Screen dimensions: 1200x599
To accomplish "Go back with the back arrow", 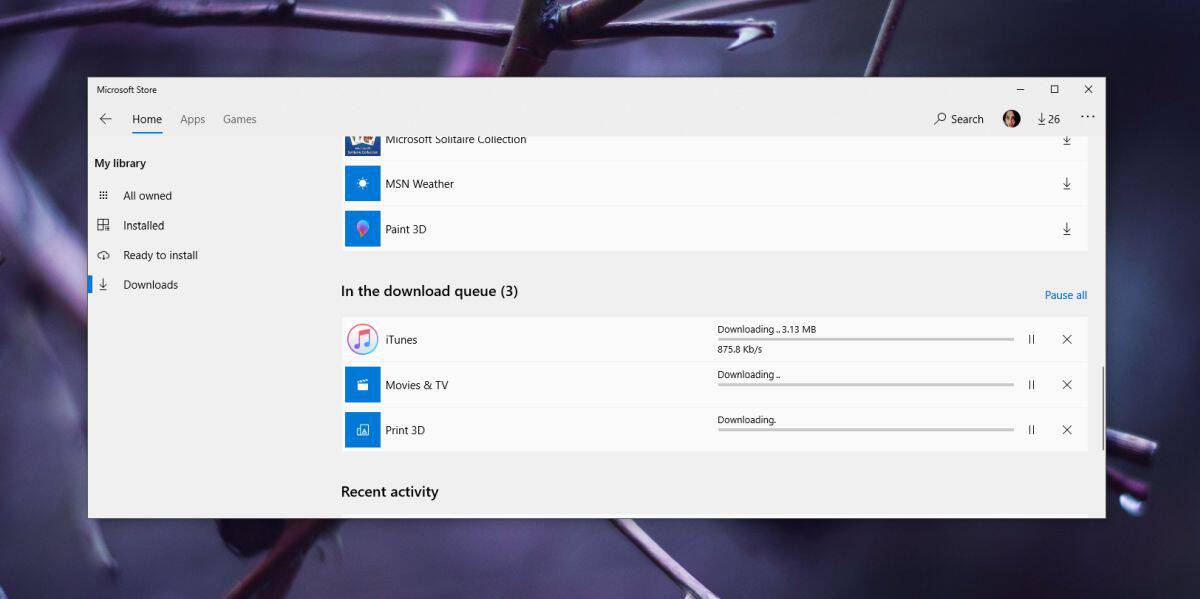I will (x=106, y=119).
